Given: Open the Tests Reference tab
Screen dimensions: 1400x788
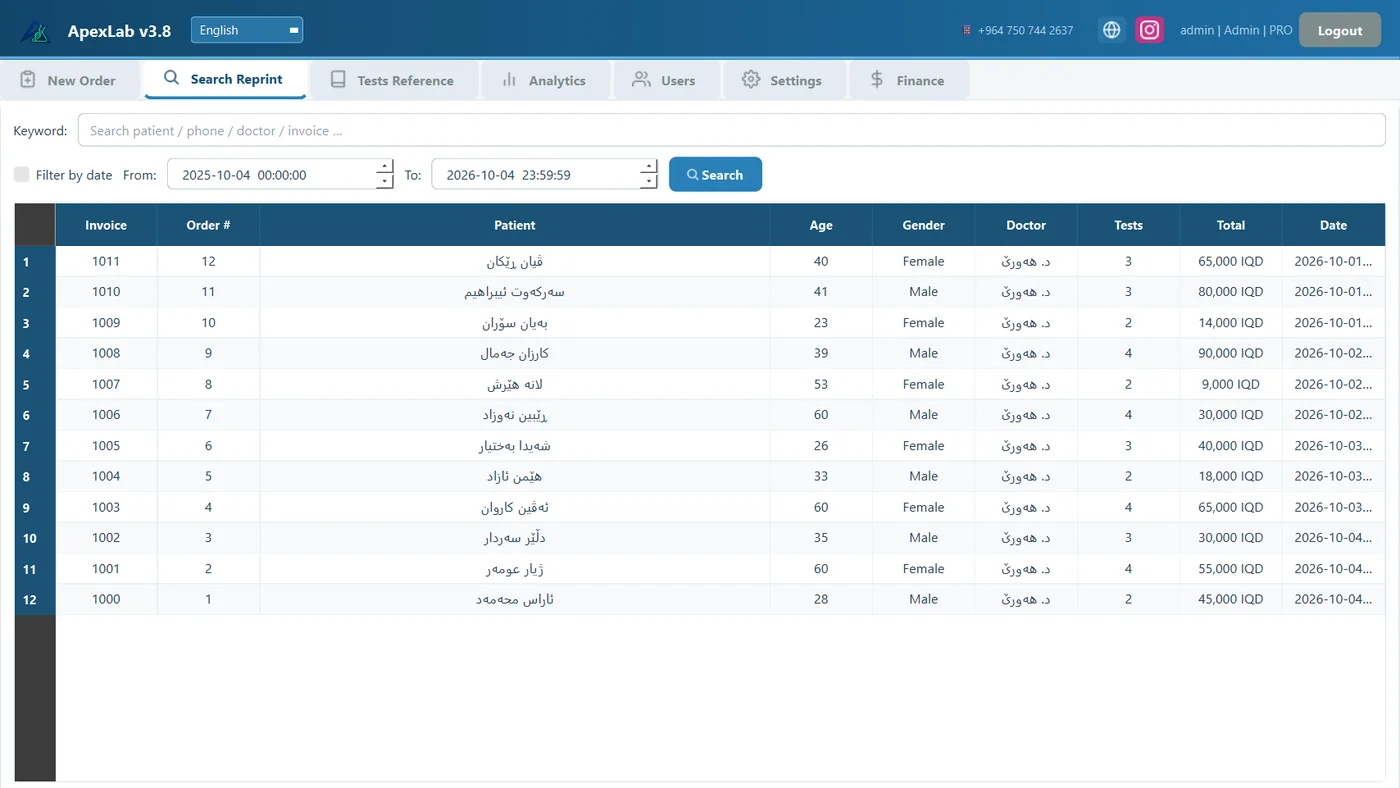Looking at the screenshot, I should coord(394,80).
